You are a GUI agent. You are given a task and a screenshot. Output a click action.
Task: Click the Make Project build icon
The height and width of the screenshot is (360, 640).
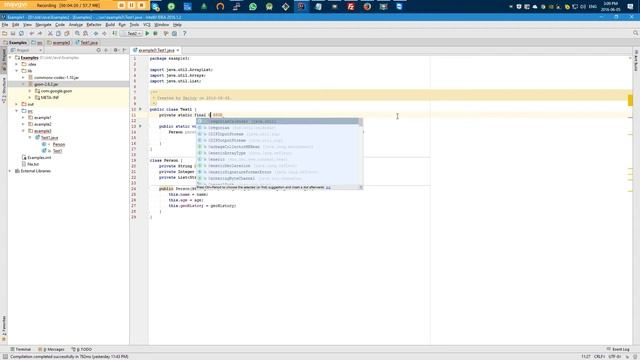coord(115,33)
